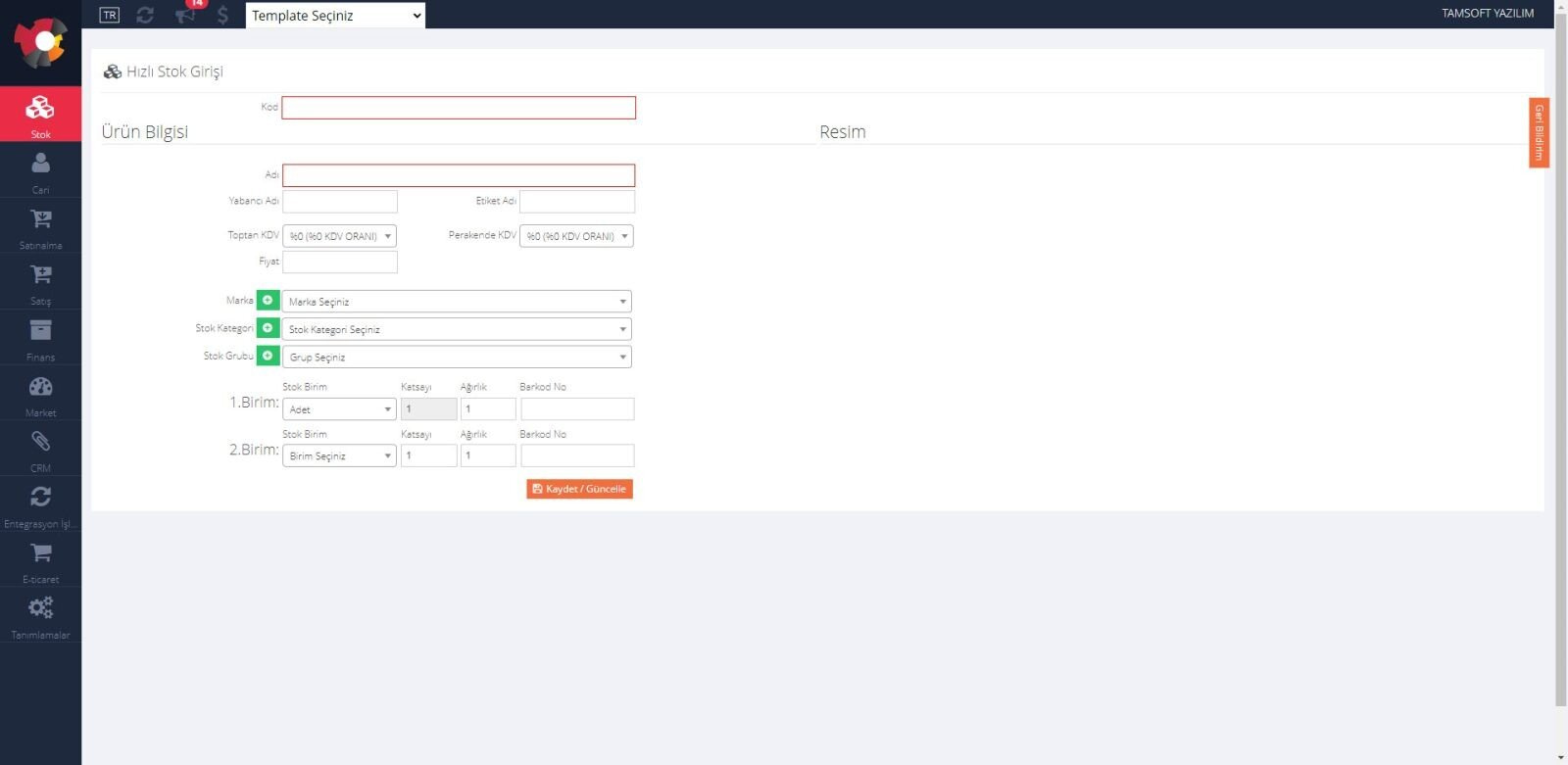1568x765 pixels.
Task: Open the Entegrasyon İşlemleri sidebar item
Action: pyautogui.click(x=40, y=505)
